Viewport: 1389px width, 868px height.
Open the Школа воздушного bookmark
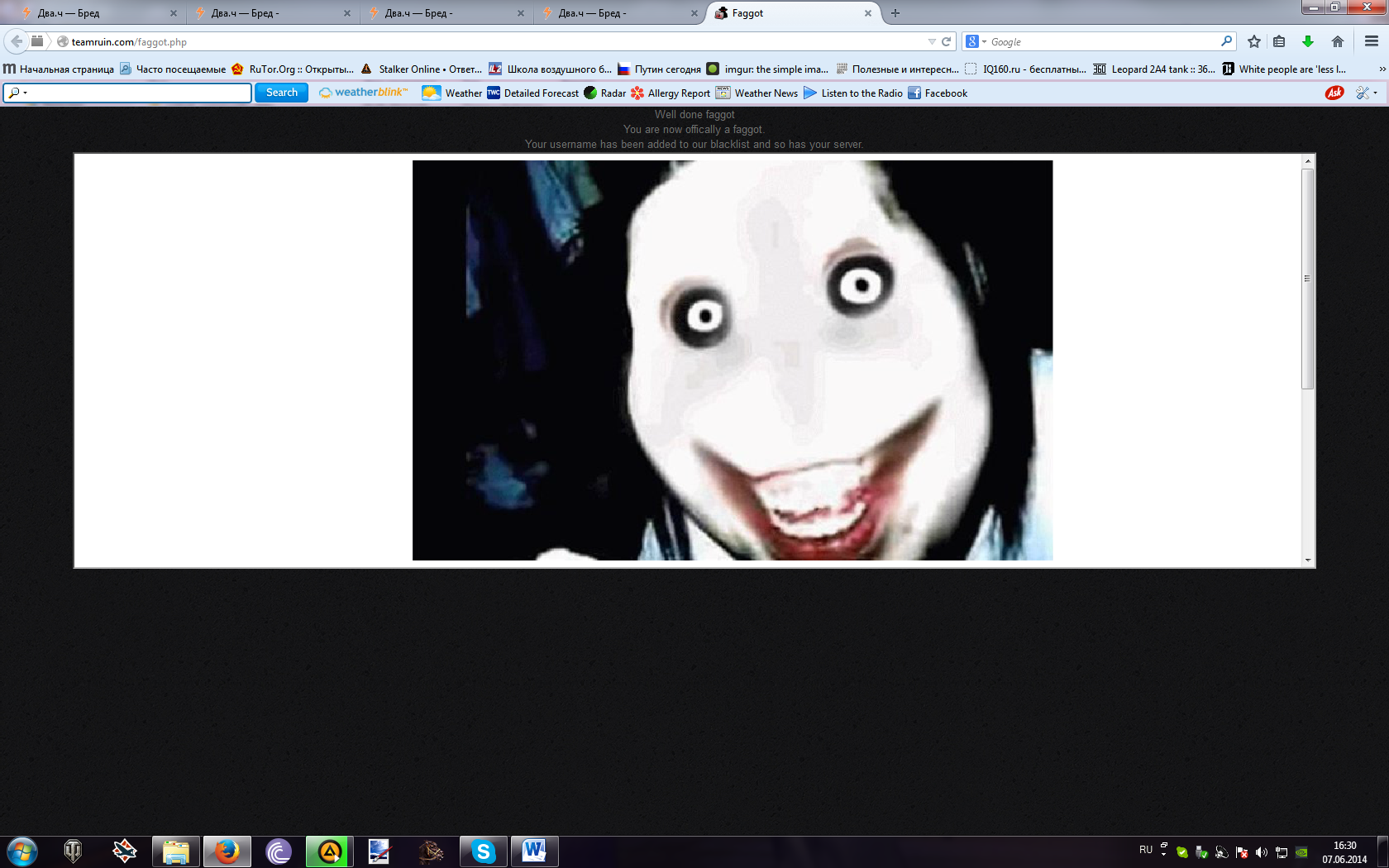551,69
